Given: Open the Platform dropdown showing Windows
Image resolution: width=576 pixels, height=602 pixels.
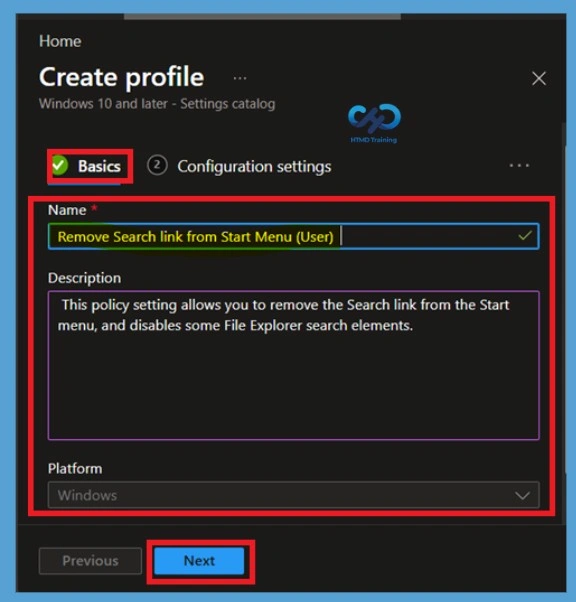Looking at the screenshot, I should (x=294, y=495).
